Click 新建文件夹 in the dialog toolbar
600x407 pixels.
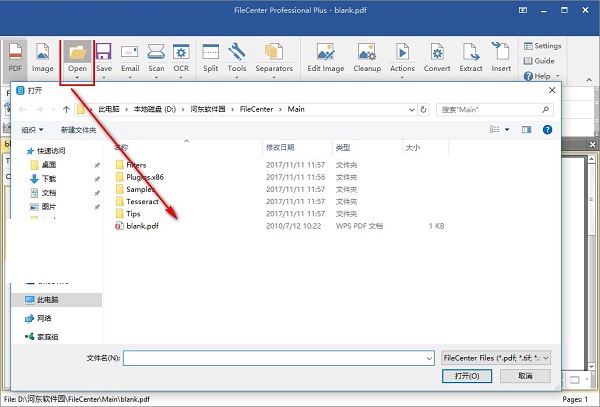click(x=79, y=130)
